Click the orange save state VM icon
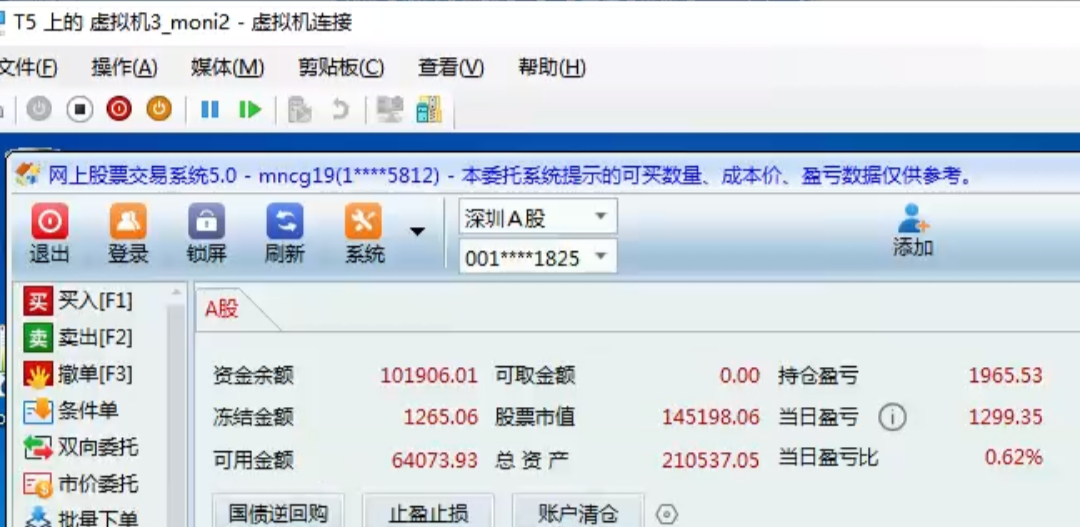1080x527 pixels. pyautogui.click(x=159, y=109)
